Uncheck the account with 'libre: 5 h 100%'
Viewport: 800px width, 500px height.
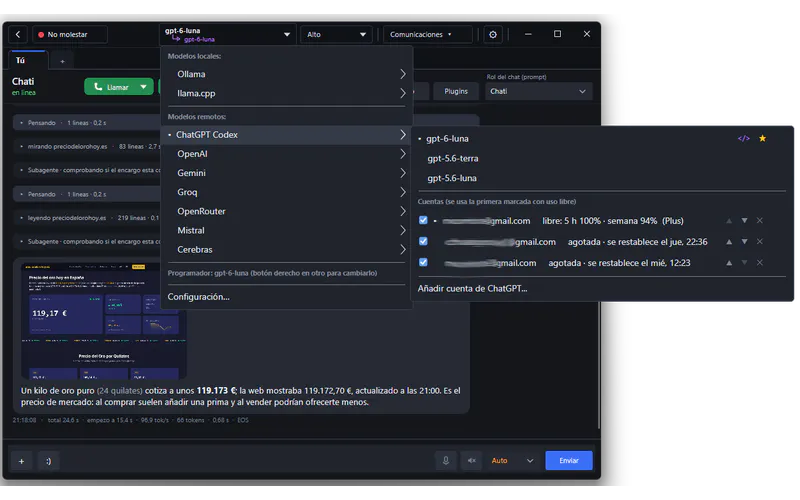tap(423, 220)
